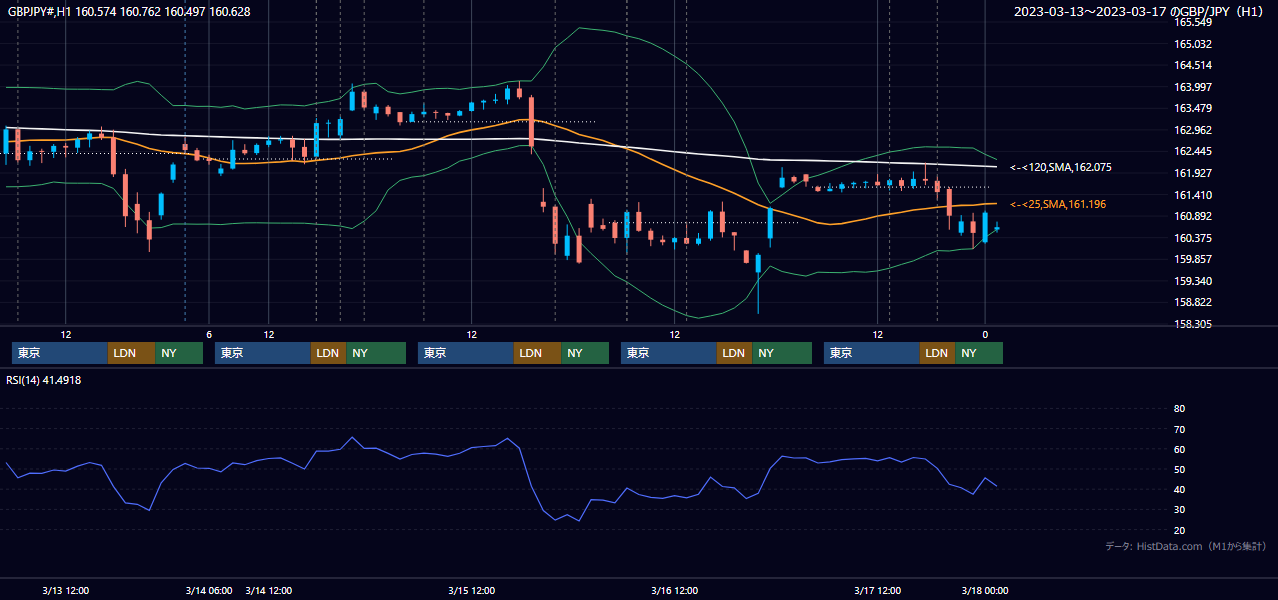Click price axis value 165.032

1192,44
